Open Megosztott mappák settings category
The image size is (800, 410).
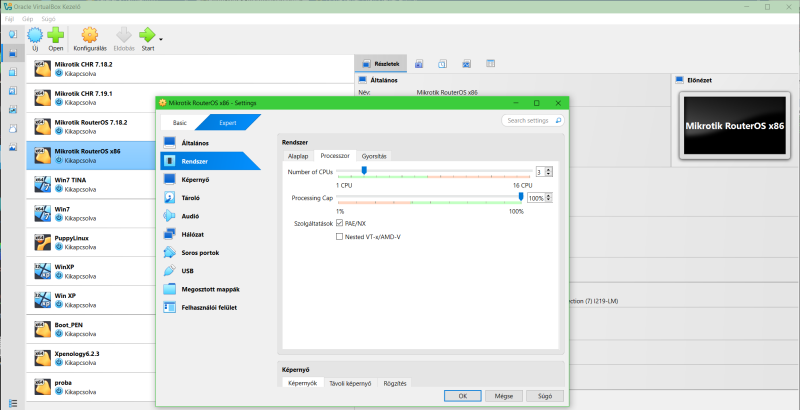point(210,290)
